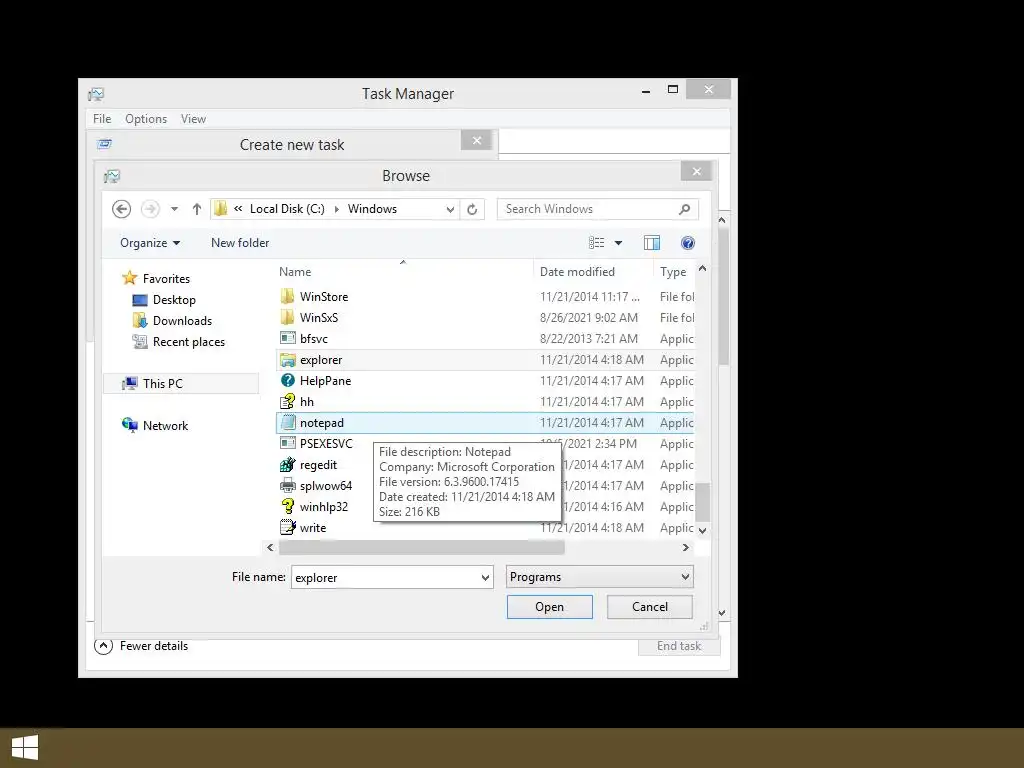Click the New folder button
The height and width of the screenshot is (768, 1024).
click(x=240, y=243)
